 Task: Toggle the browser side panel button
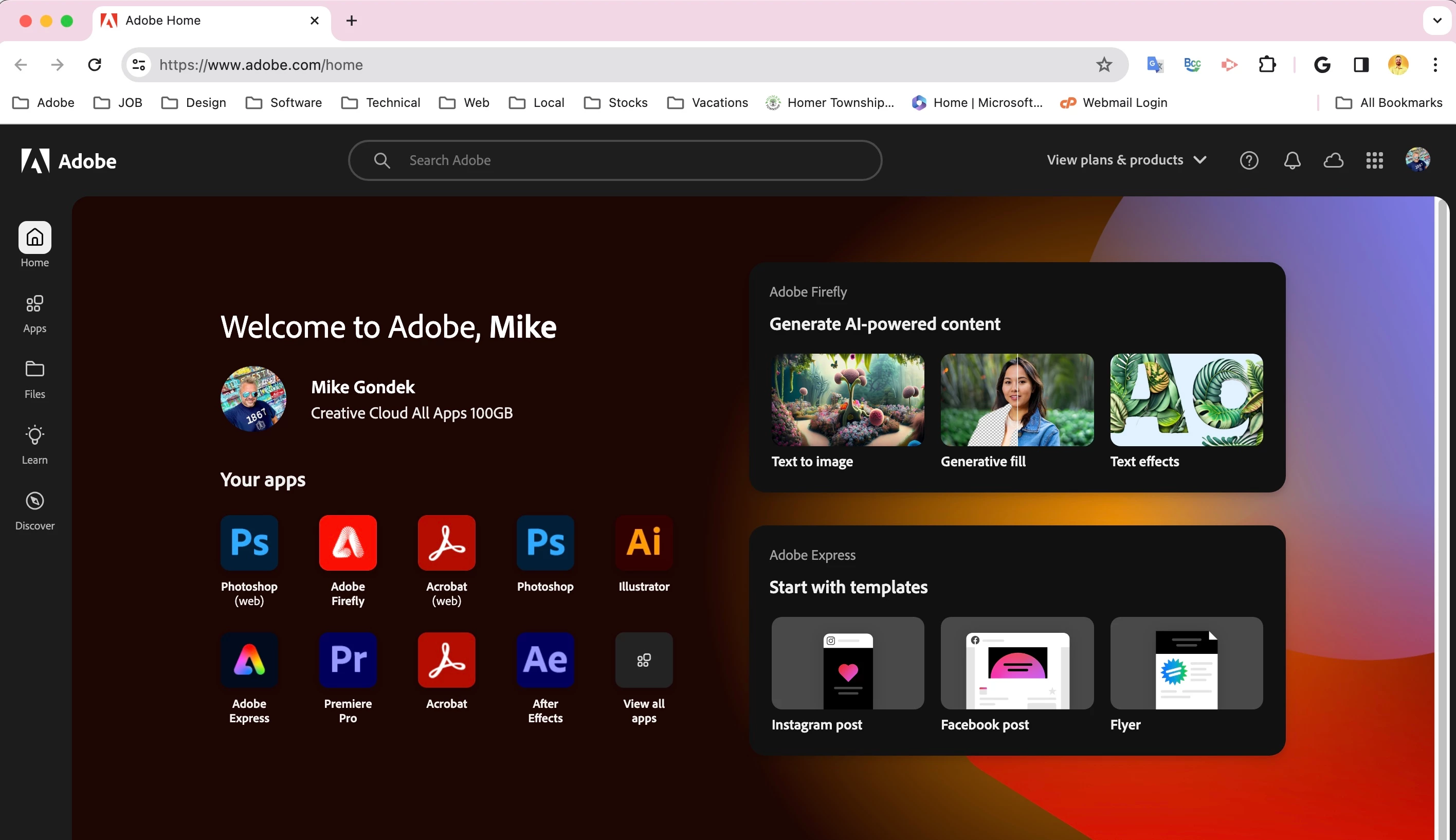tap(1361, 65)
